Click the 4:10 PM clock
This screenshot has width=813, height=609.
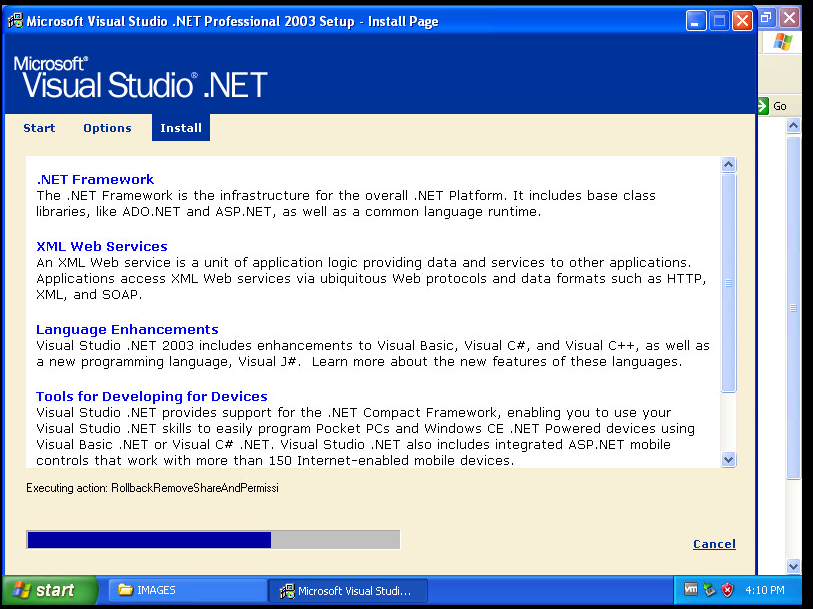pos(765,590)
